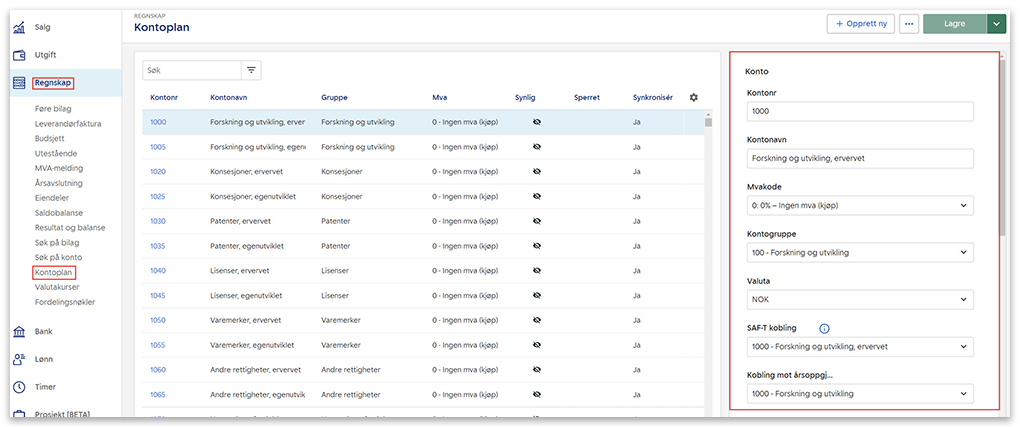This screenshot has height=427, width=1020.
Task: Open the Kontogruppe dropdown
Action: [x=859, y=252]
